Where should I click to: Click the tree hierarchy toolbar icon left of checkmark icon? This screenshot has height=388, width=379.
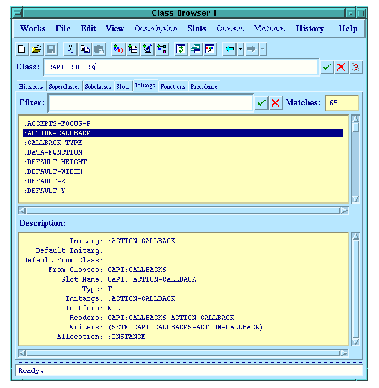click(133, 49)
